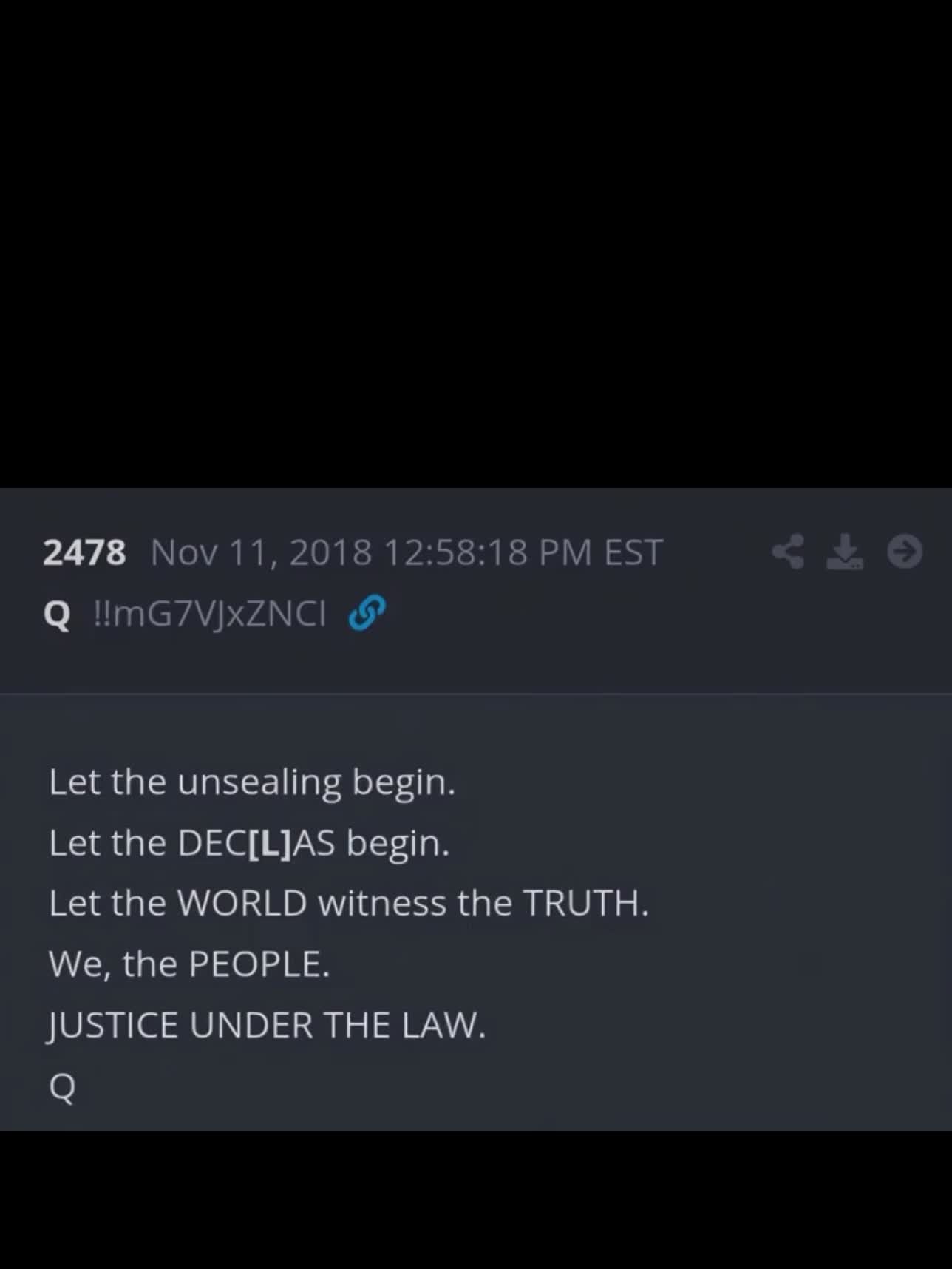
Task: Select post number 2478
Action: pos(84,552)
